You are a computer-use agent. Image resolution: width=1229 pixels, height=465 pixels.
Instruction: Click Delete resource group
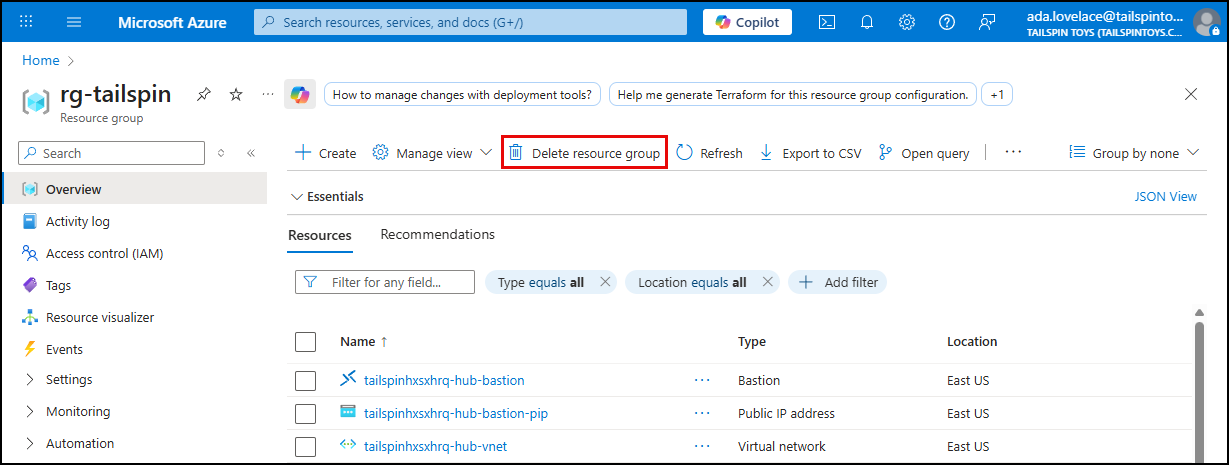585,153
